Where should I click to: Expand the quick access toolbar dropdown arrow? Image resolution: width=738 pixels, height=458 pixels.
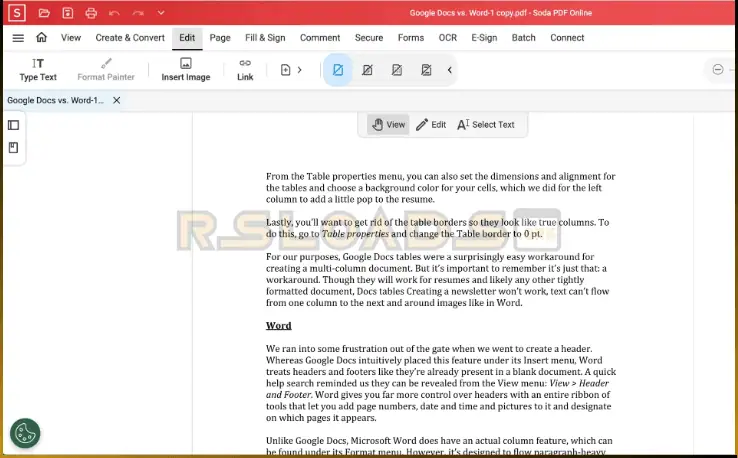click(161, 13)
